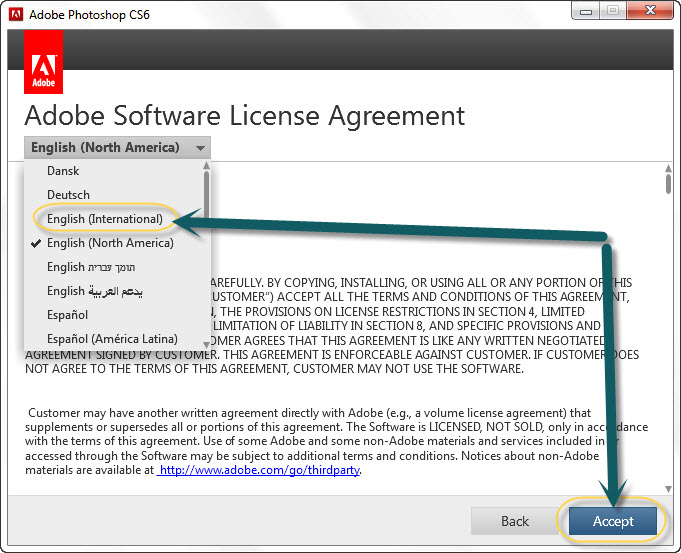This screenshot has height=553, width=681.
Task: Click the license text scroll-up arrow
Action: pos(668,168)
